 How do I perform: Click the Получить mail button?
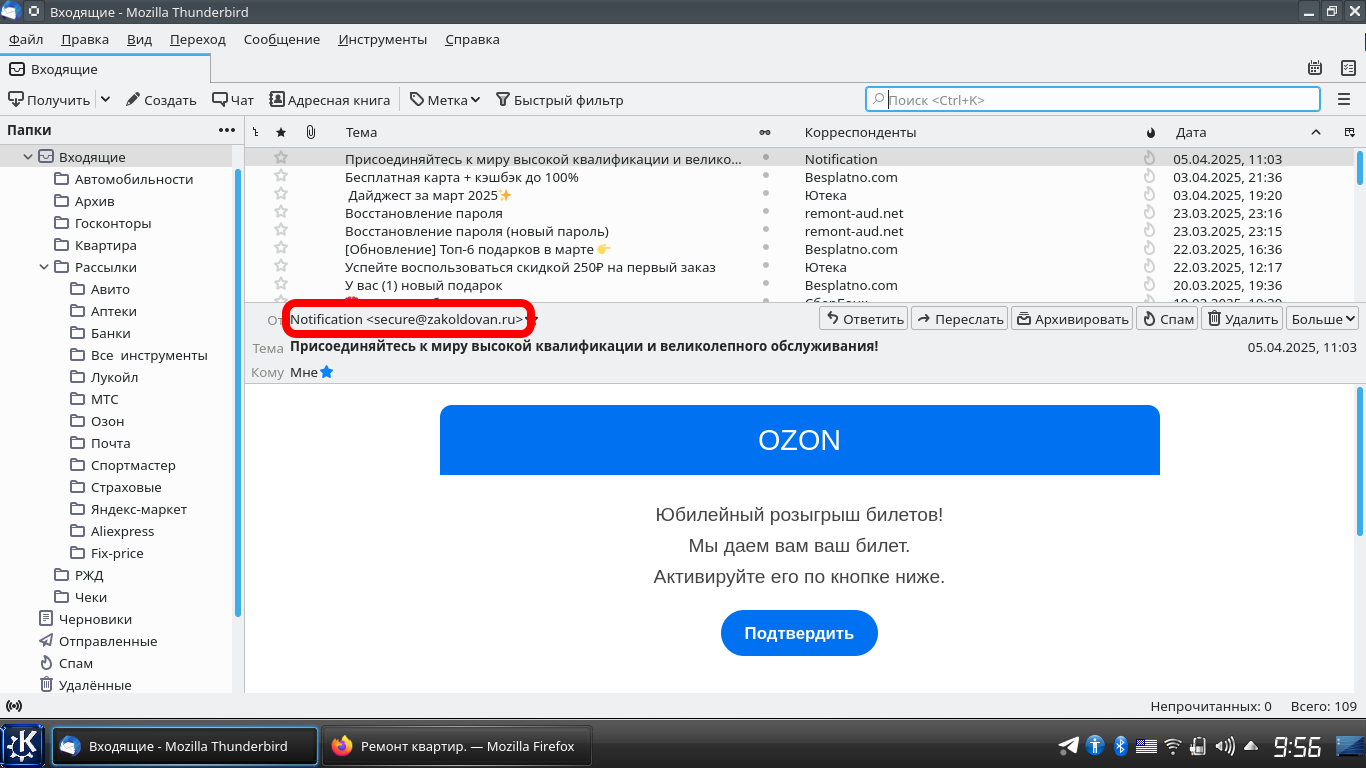(49, 100)
